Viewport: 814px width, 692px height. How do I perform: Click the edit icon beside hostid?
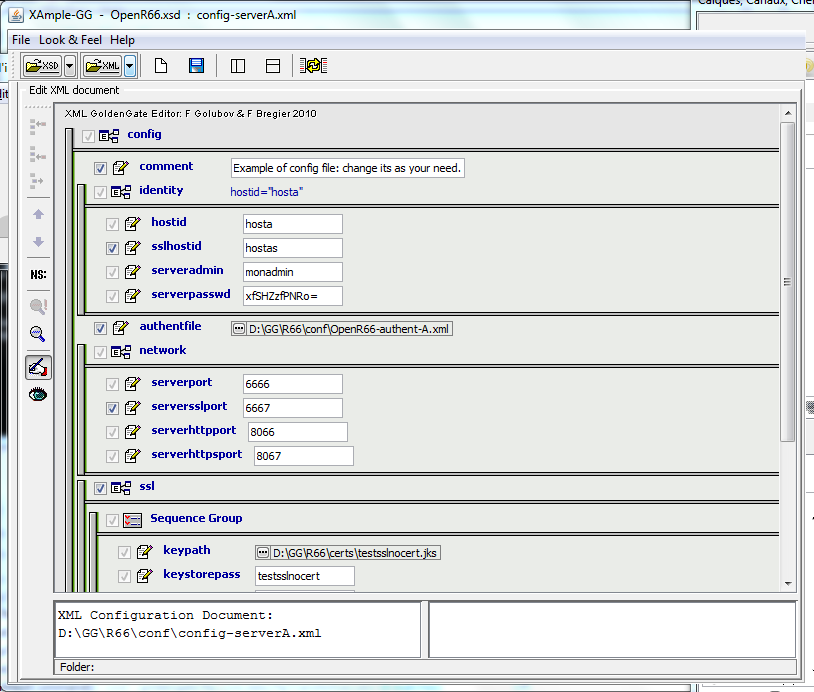(133, 223)
